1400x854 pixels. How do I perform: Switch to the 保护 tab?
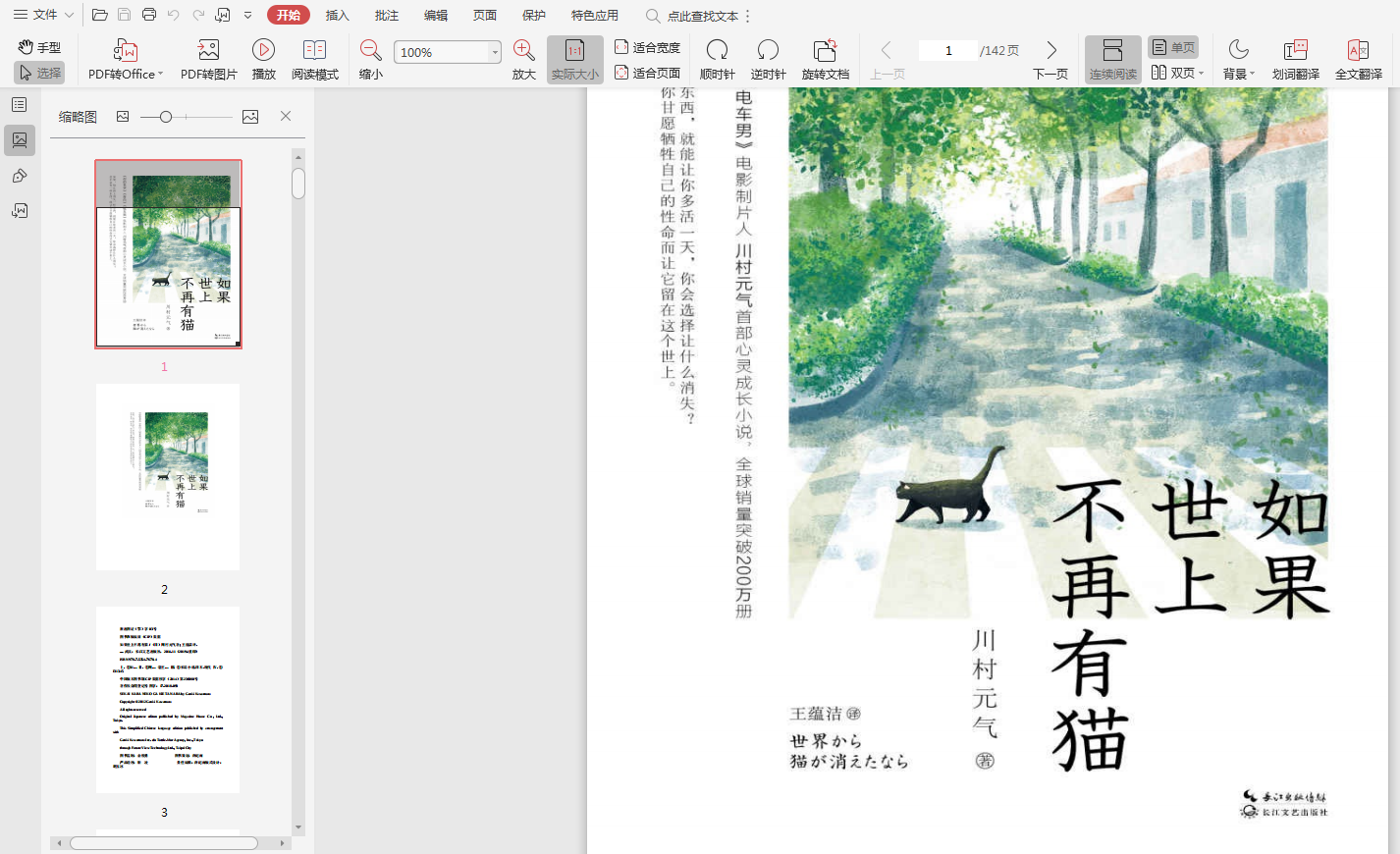pos(534,16)
